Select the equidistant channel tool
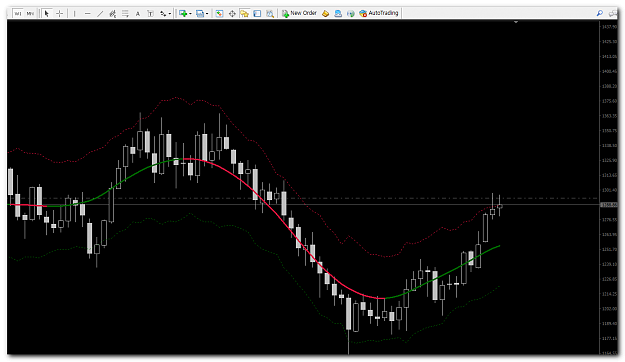The height and width of the screenshot is (362, 625). (x=112, y=14)
